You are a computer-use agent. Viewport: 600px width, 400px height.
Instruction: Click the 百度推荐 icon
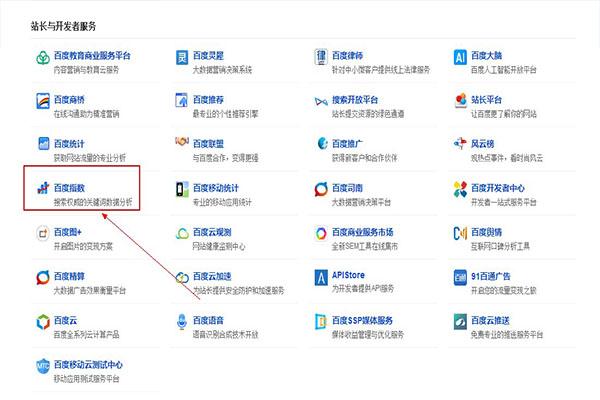pos(181,100)
